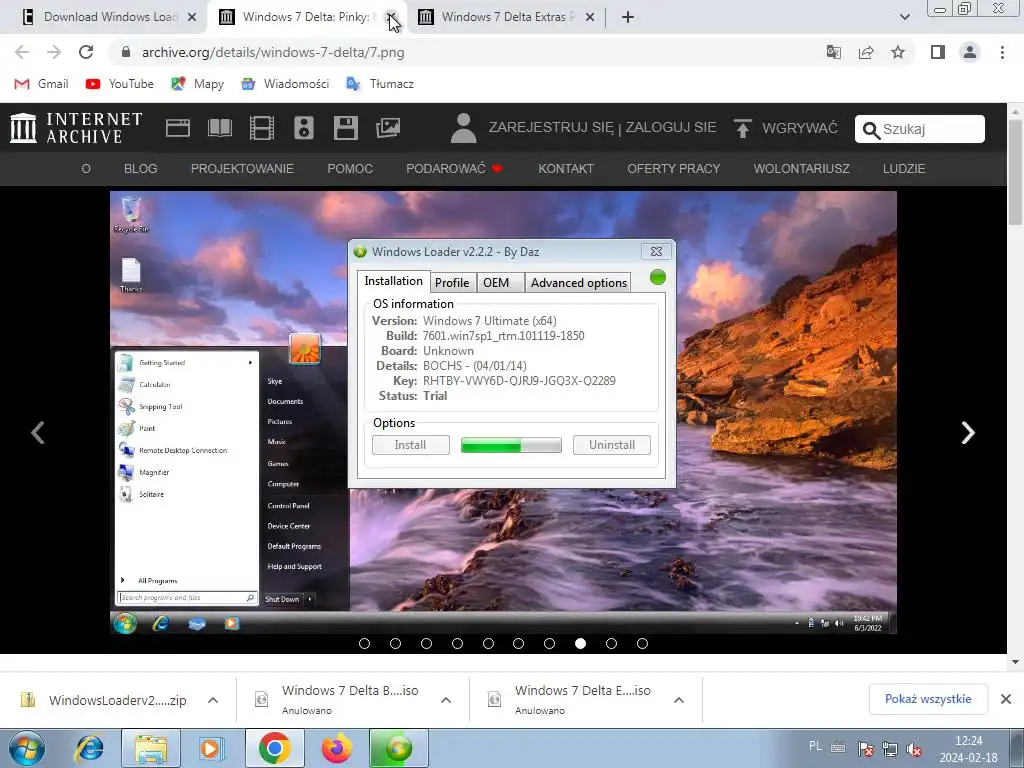Open Chrome three-dot menu

(x=1002, y=52)
